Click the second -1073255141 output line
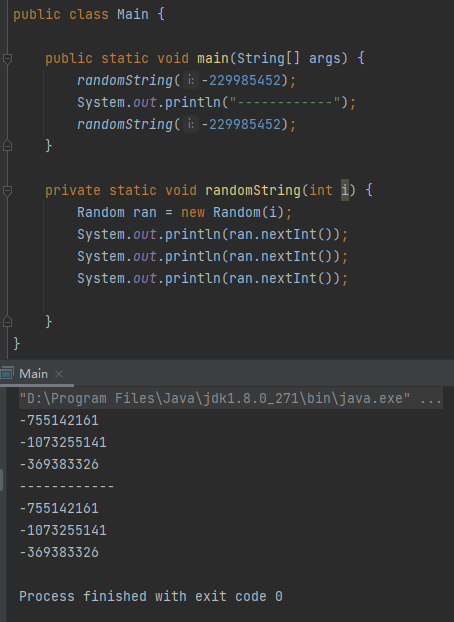 click(63, 530)
